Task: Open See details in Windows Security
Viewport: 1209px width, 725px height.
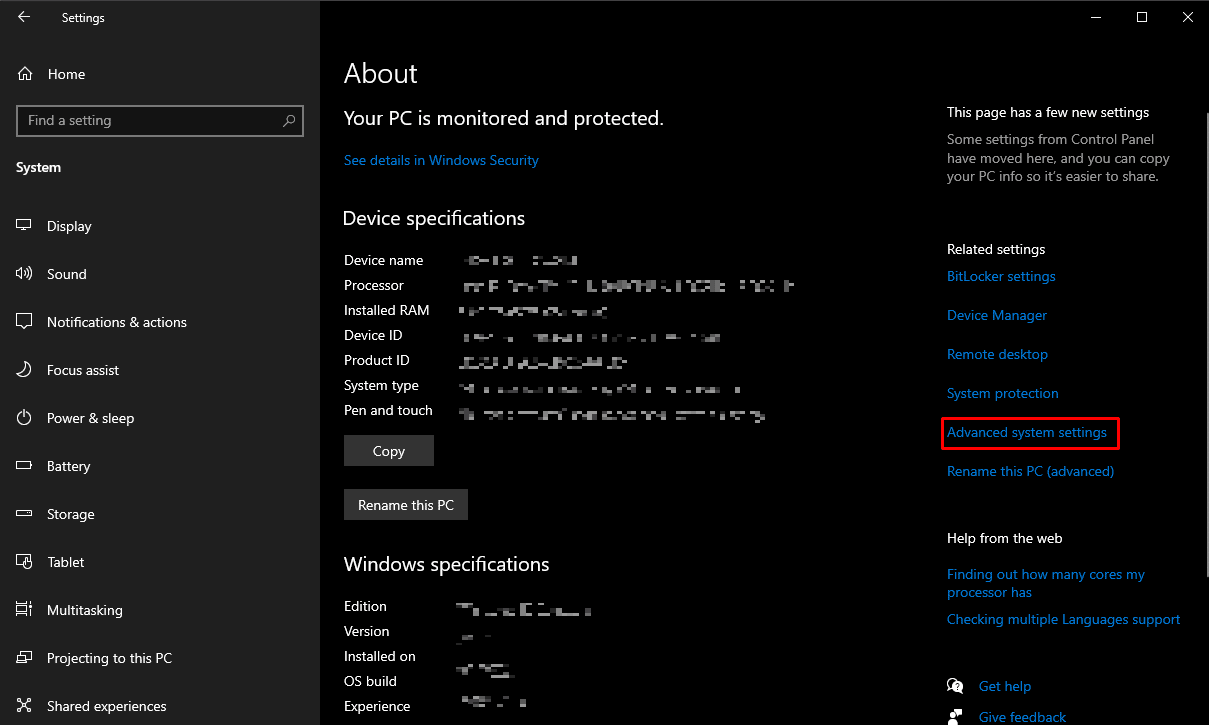Action: (x=441, y=160)
